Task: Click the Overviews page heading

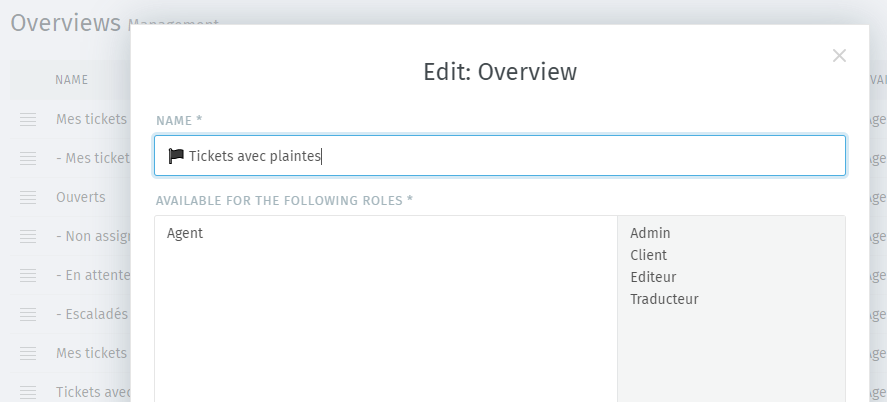Action: (x=66, y=23)
